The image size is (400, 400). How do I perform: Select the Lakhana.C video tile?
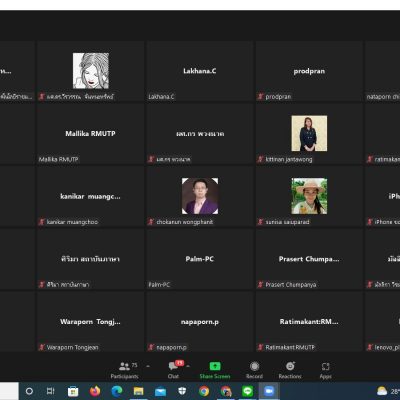coord(200,71)
